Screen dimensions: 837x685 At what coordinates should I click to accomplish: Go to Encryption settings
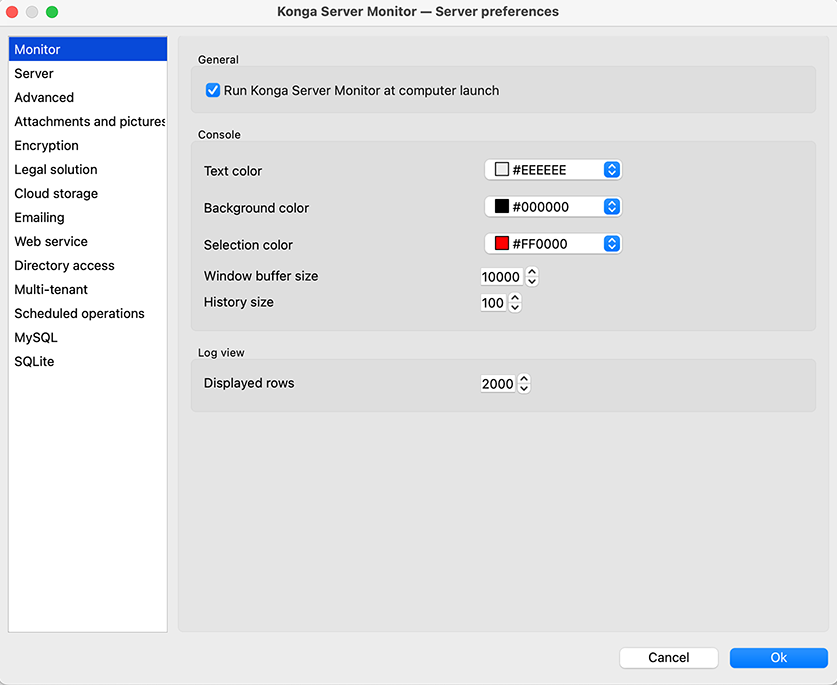point(46,146)
